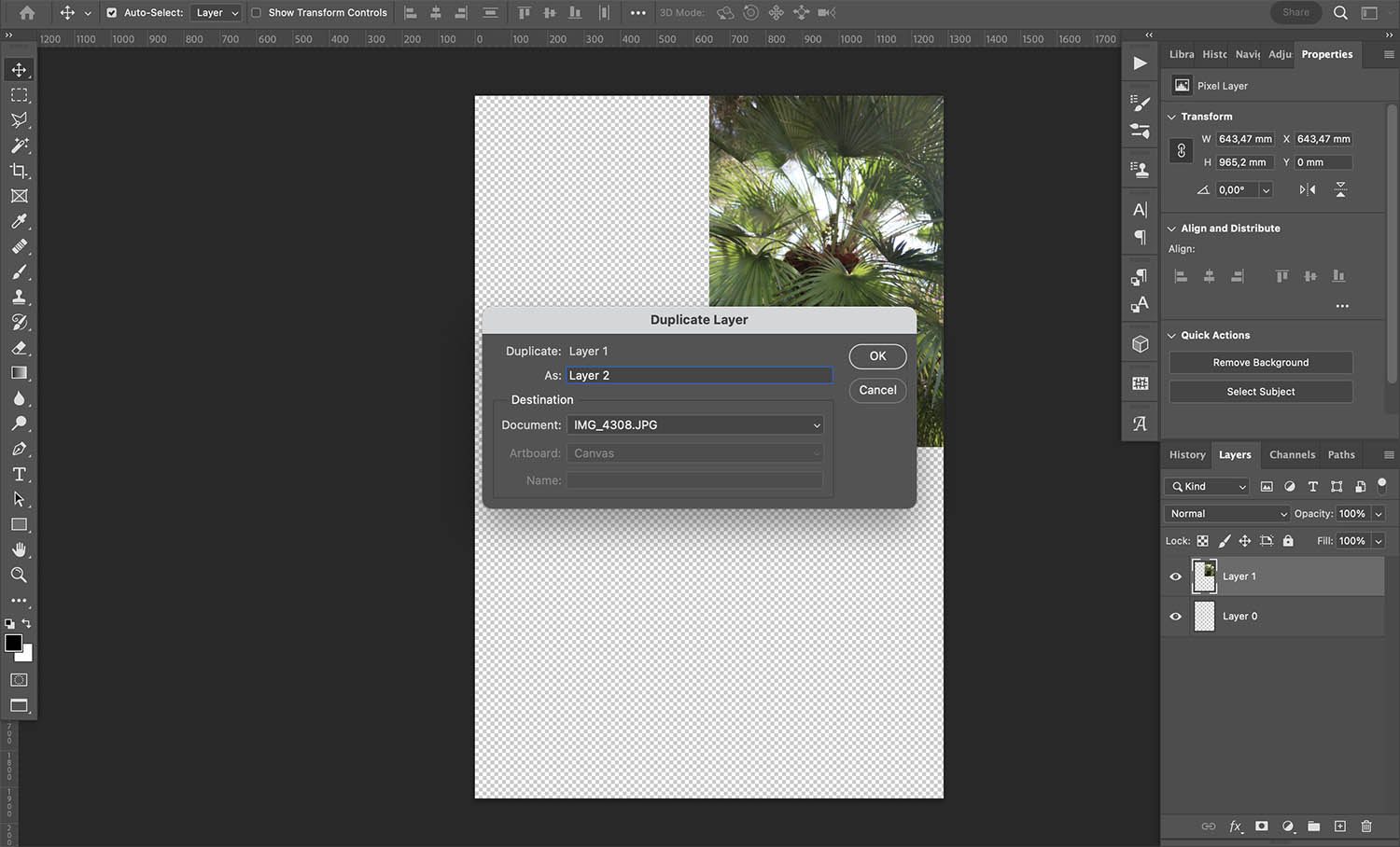Click the Layer 2 name input field
This screenshot has width=1400, height=847.
coord(699,375)
